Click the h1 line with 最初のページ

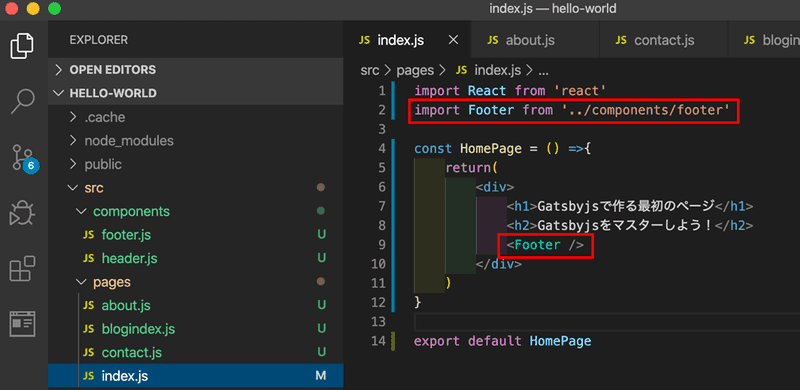tap(630, 207)
